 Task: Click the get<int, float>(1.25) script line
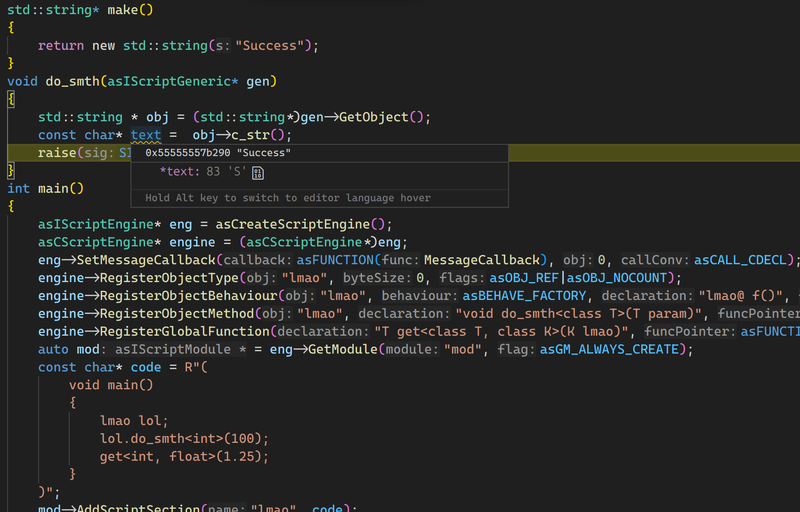184,456
